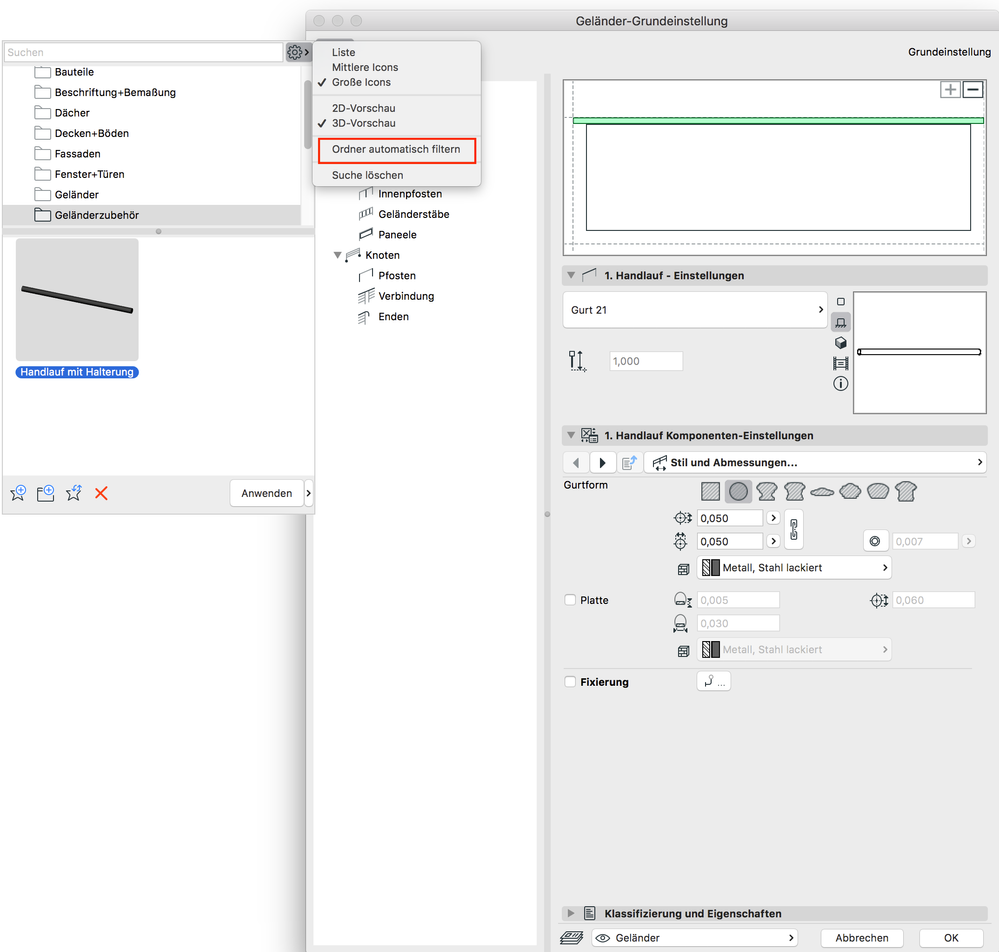Select Geländerstäbe in the tree
The image size is (999, 952).
coord(413,214)
